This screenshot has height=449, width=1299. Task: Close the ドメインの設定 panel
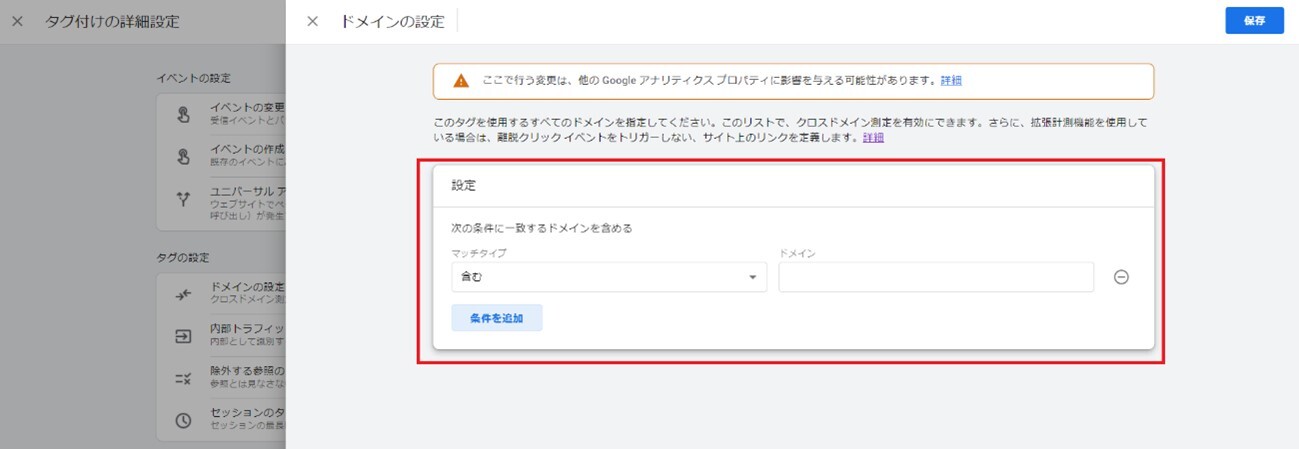(313, 21)
